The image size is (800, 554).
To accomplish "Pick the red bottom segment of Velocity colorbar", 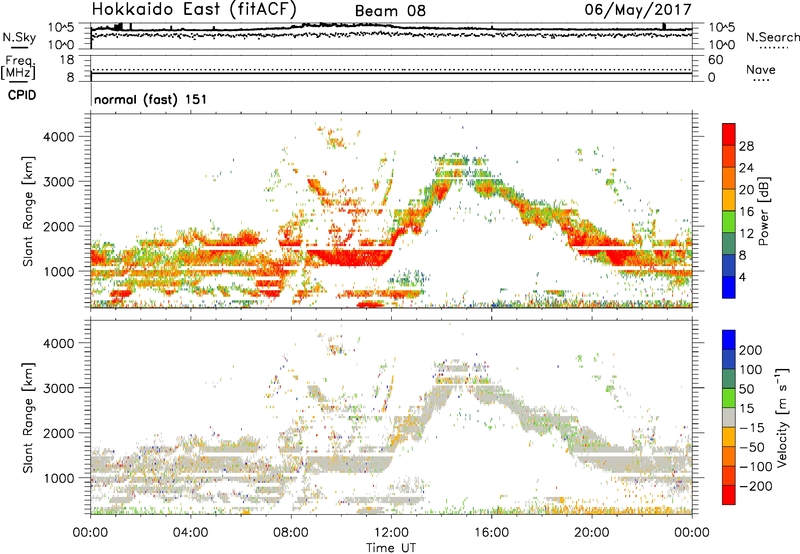I will point(729,495).
